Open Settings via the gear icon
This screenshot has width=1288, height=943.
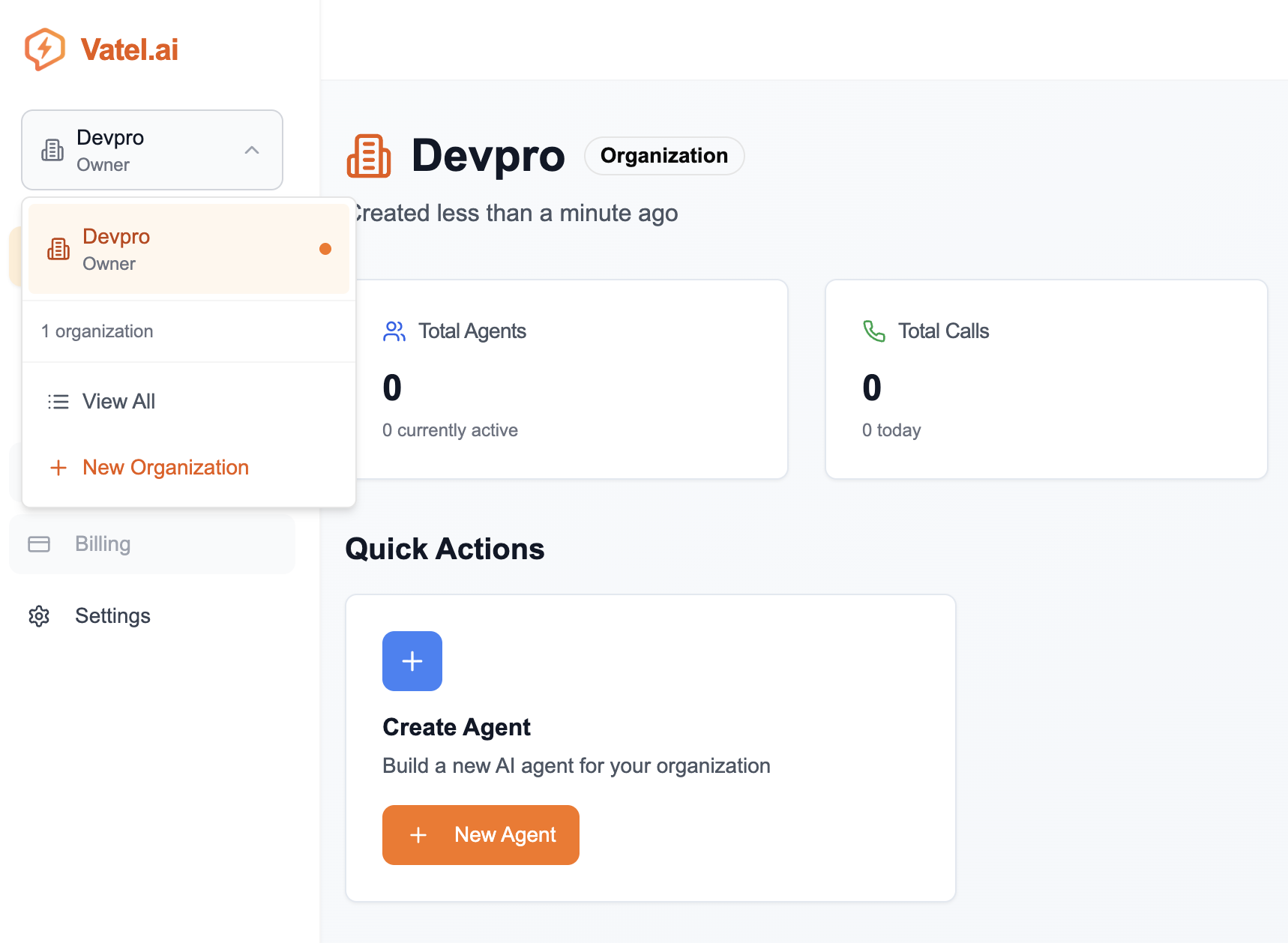(x=38, y=615)
